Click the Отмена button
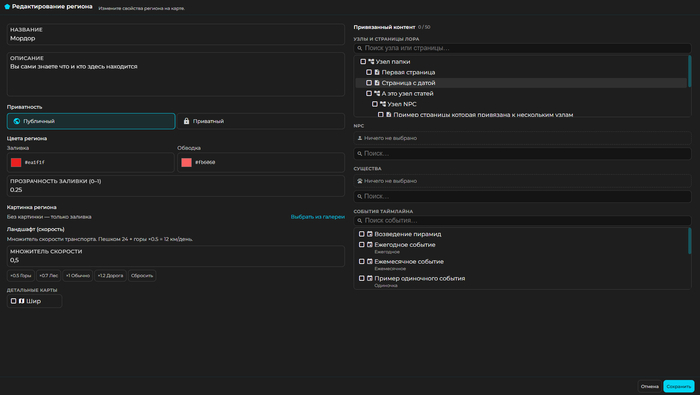The height and width of the screenshot is (395, 700). coord(650,387)
